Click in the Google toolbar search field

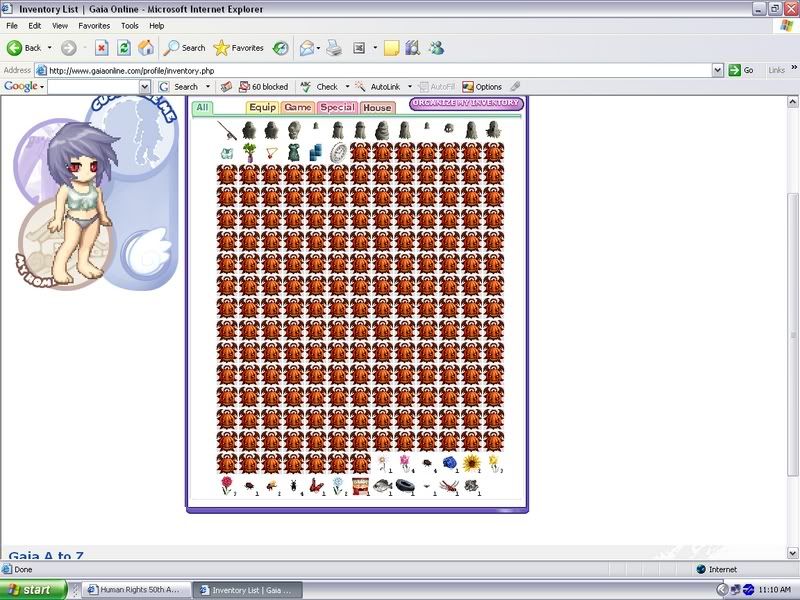[93, 87]
